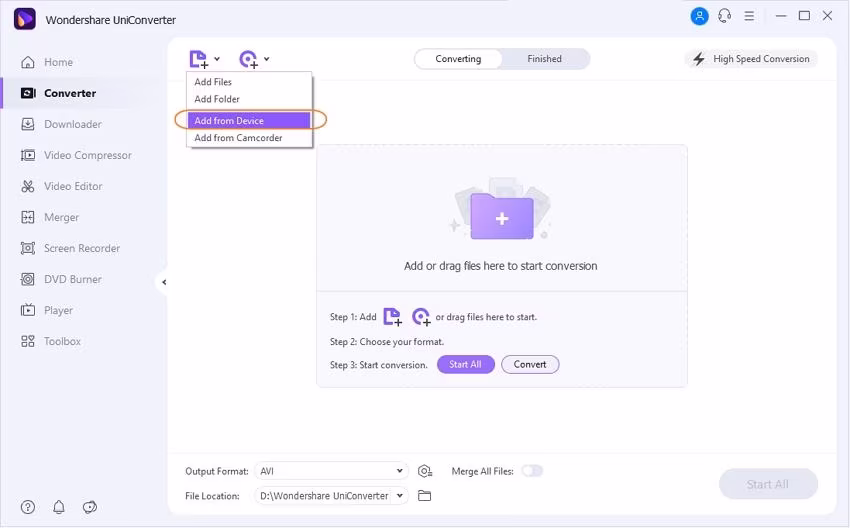Open the output folder icon
The width and height of the screenshot is (850, 528).
coord(424,495)
